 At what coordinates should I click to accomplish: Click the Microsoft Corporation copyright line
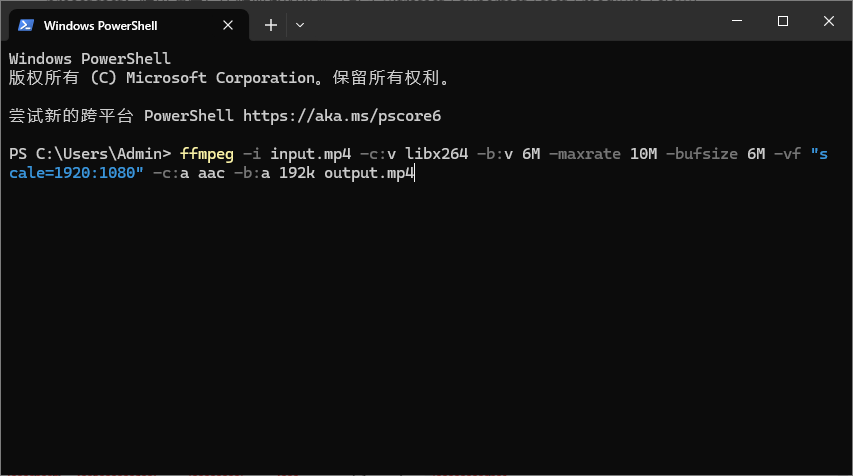click(x=229, y=77)
